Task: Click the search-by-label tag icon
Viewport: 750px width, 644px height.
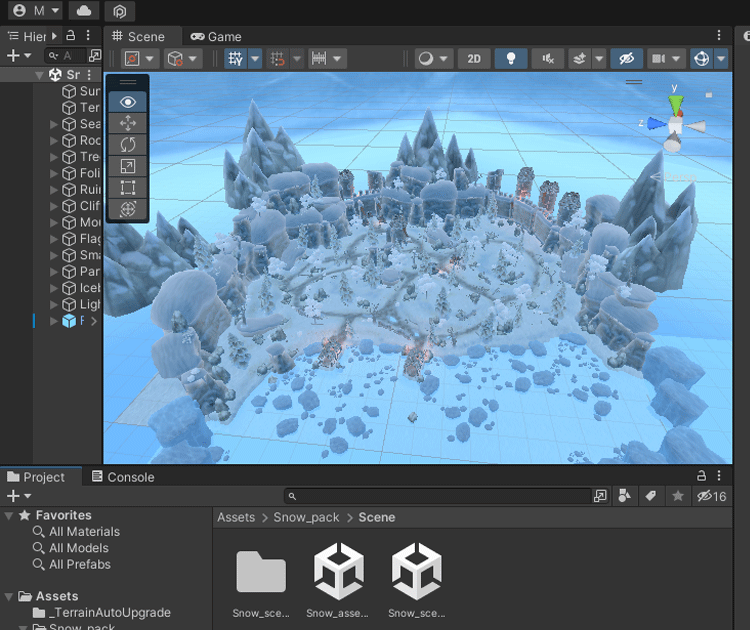Action: pyautogui.click(x=650, y=496)
